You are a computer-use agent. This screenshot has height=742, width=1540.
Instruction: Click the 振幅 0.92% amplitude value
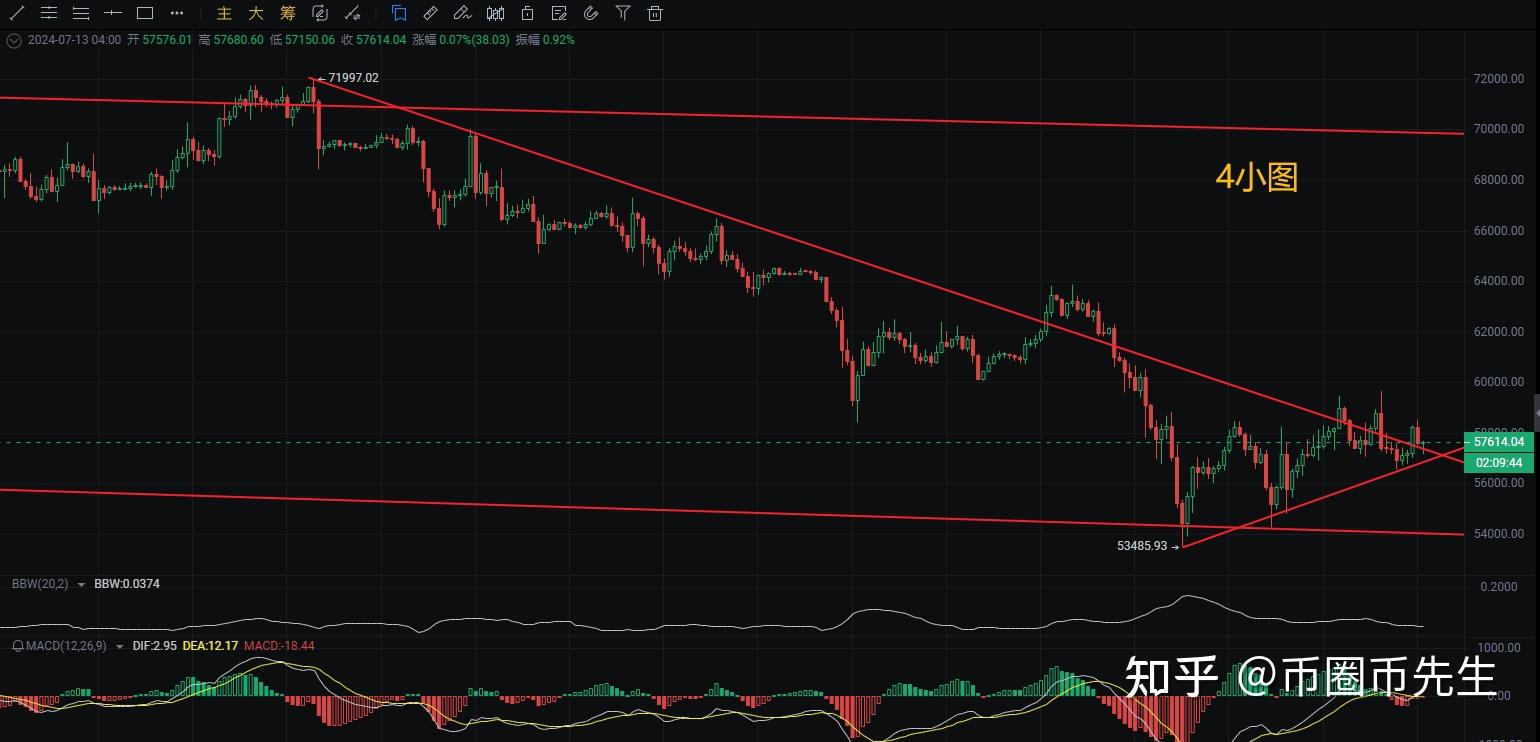click(545, 40)
